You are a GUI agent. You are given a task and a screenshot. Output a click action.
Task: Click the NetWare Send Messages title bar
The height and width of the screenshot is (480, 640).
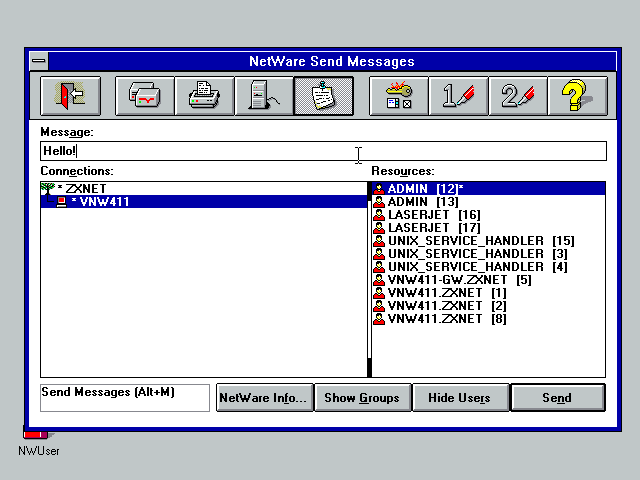click(x=332, y=61)
